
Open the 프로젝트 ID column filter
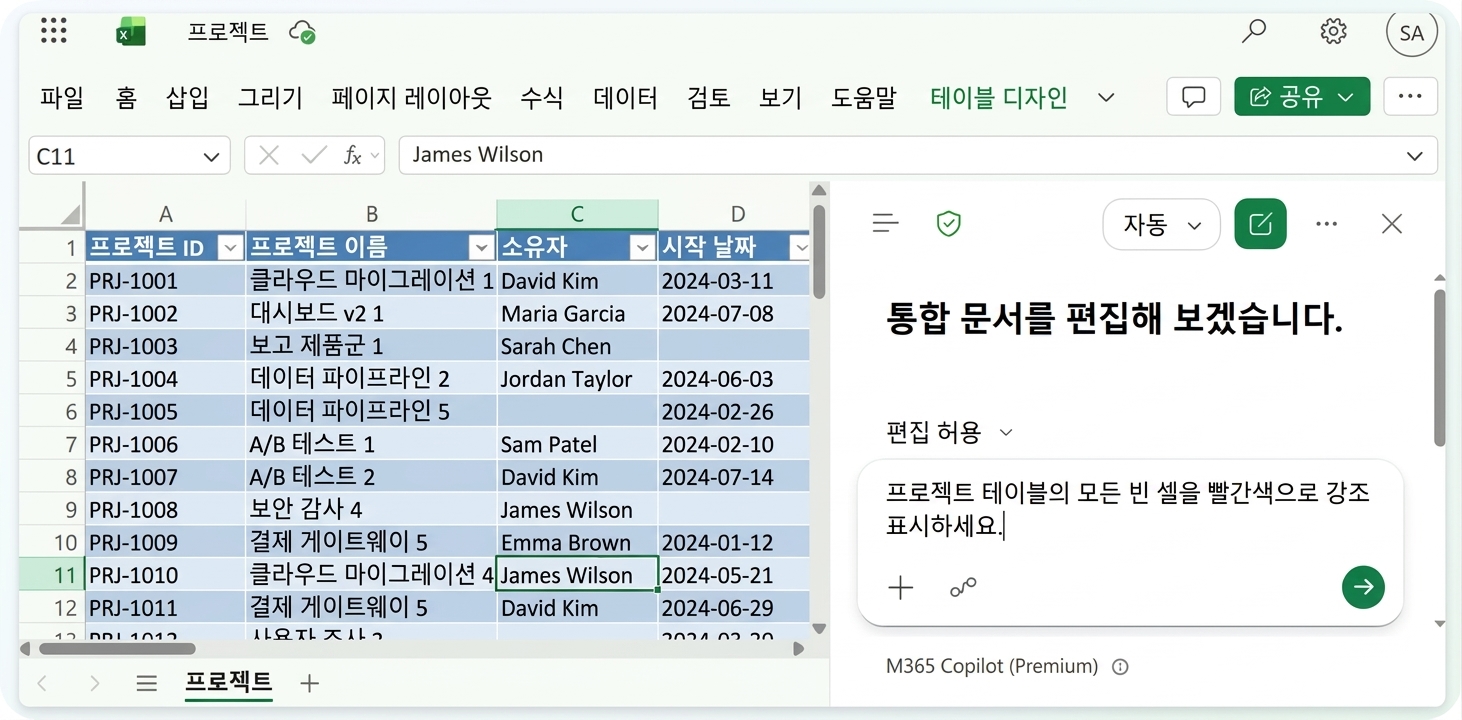[230, 247]
